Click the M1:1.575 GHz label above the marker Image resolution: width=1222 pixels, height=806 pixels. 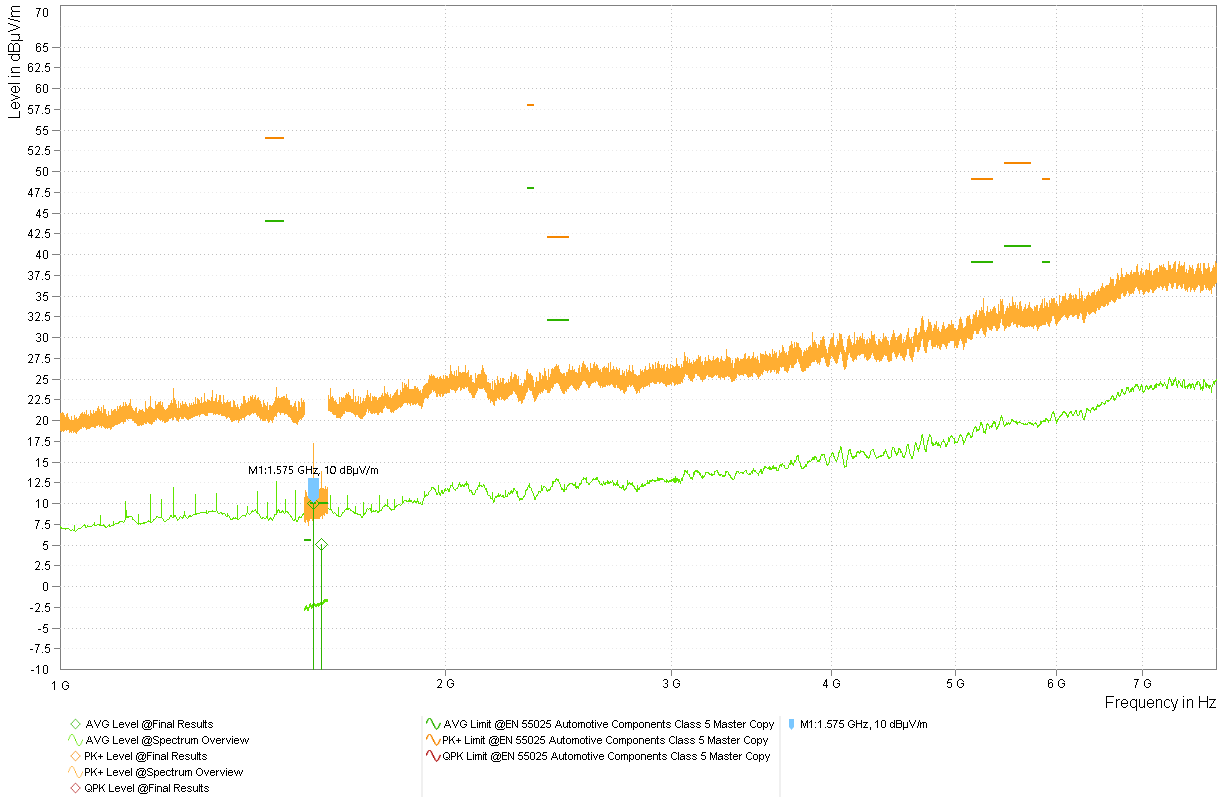313,470
